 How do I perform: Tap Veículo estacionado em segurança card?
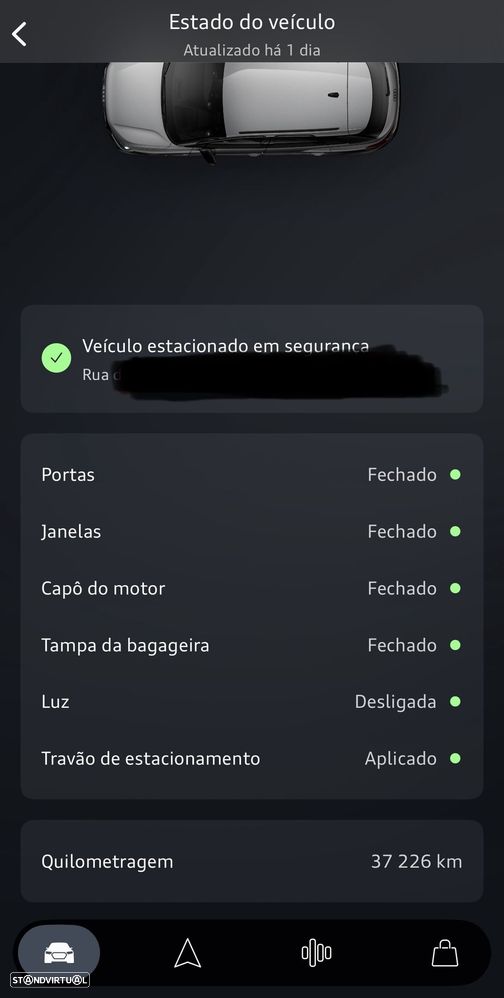[251, 359]
